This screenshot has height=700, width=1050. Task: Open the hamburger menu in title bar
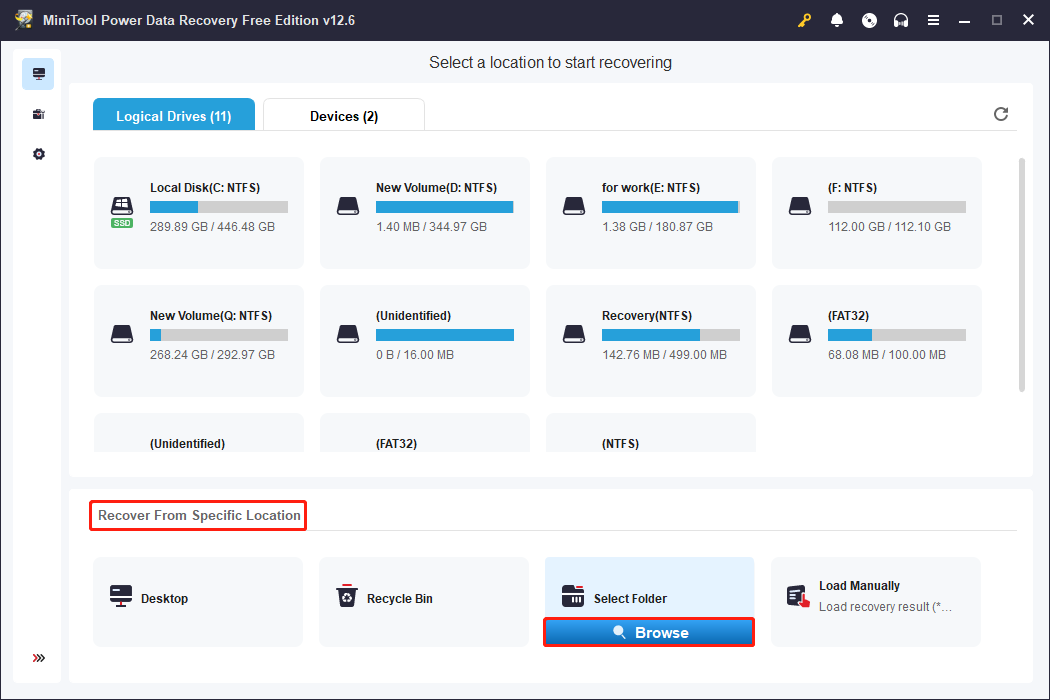click(933, 20)
